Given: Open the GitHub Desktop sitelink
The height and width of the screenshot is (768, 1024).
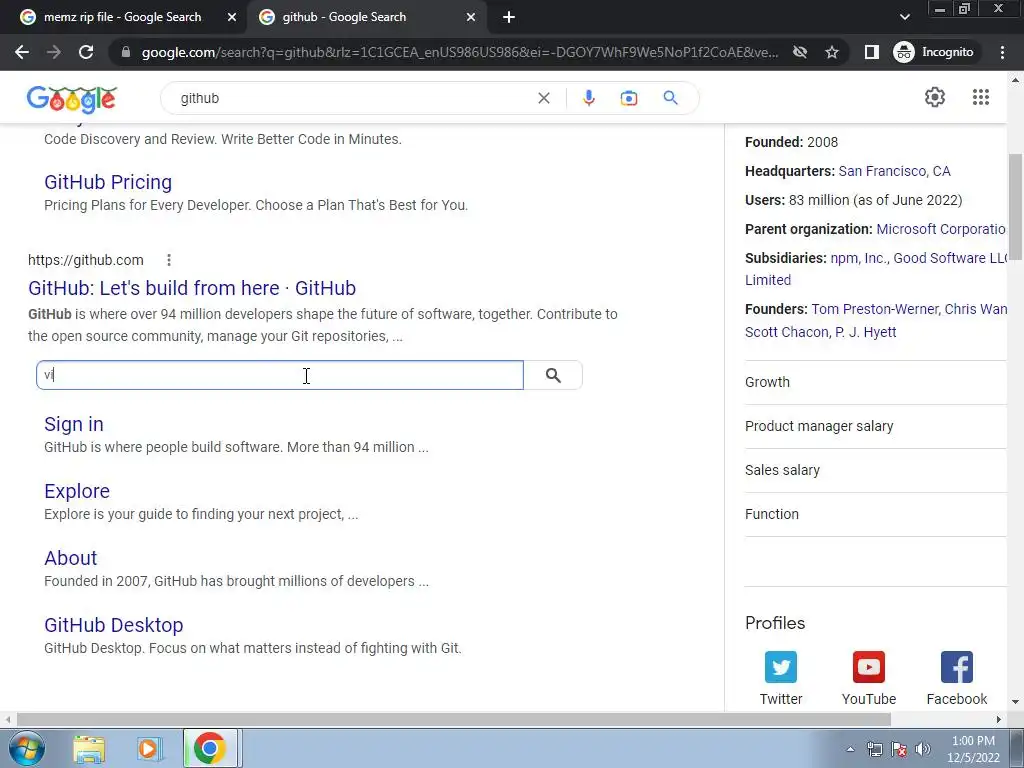Looking at the screenshot, I should tap(114, 626).
